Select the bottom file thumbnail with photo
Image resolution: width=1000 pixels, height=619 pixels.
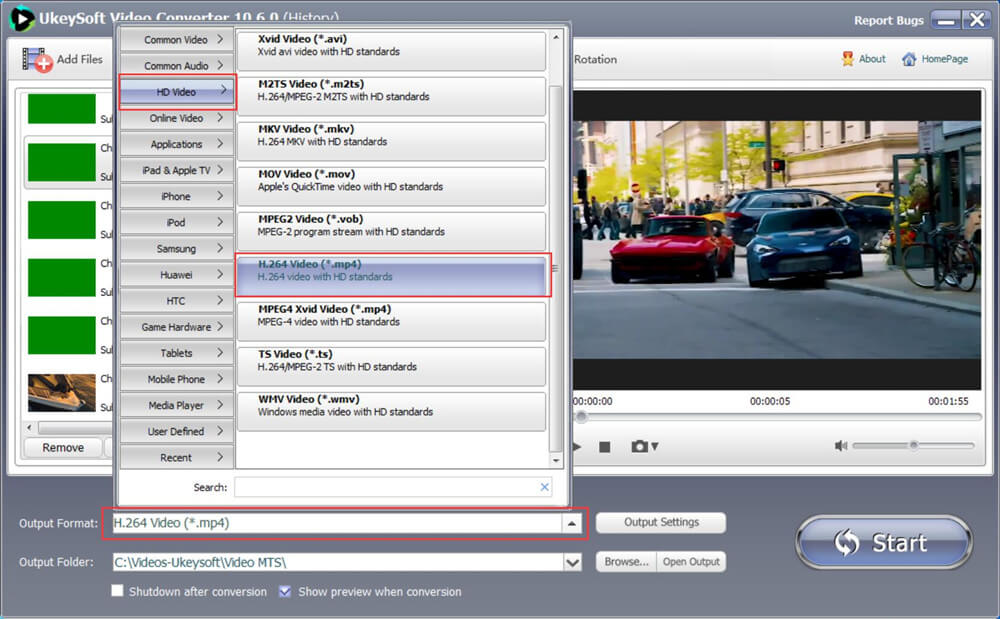[x=61, y=393]
